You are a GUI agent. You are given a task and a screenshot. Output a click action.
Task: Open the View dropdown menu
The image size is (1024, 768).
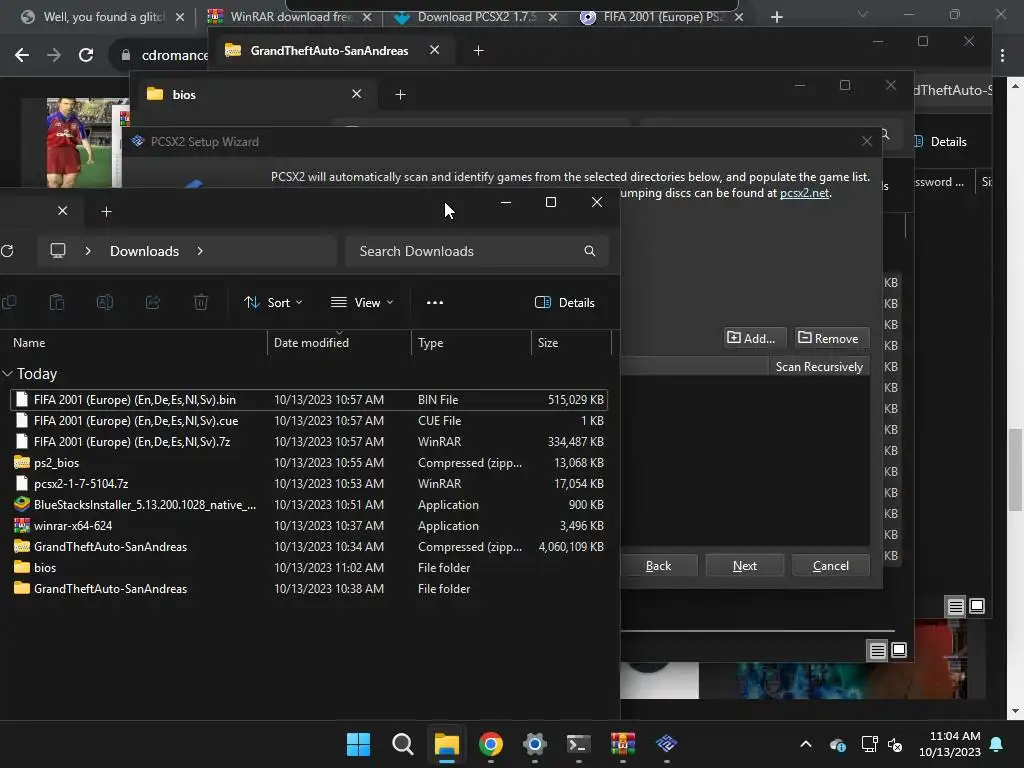362,302
